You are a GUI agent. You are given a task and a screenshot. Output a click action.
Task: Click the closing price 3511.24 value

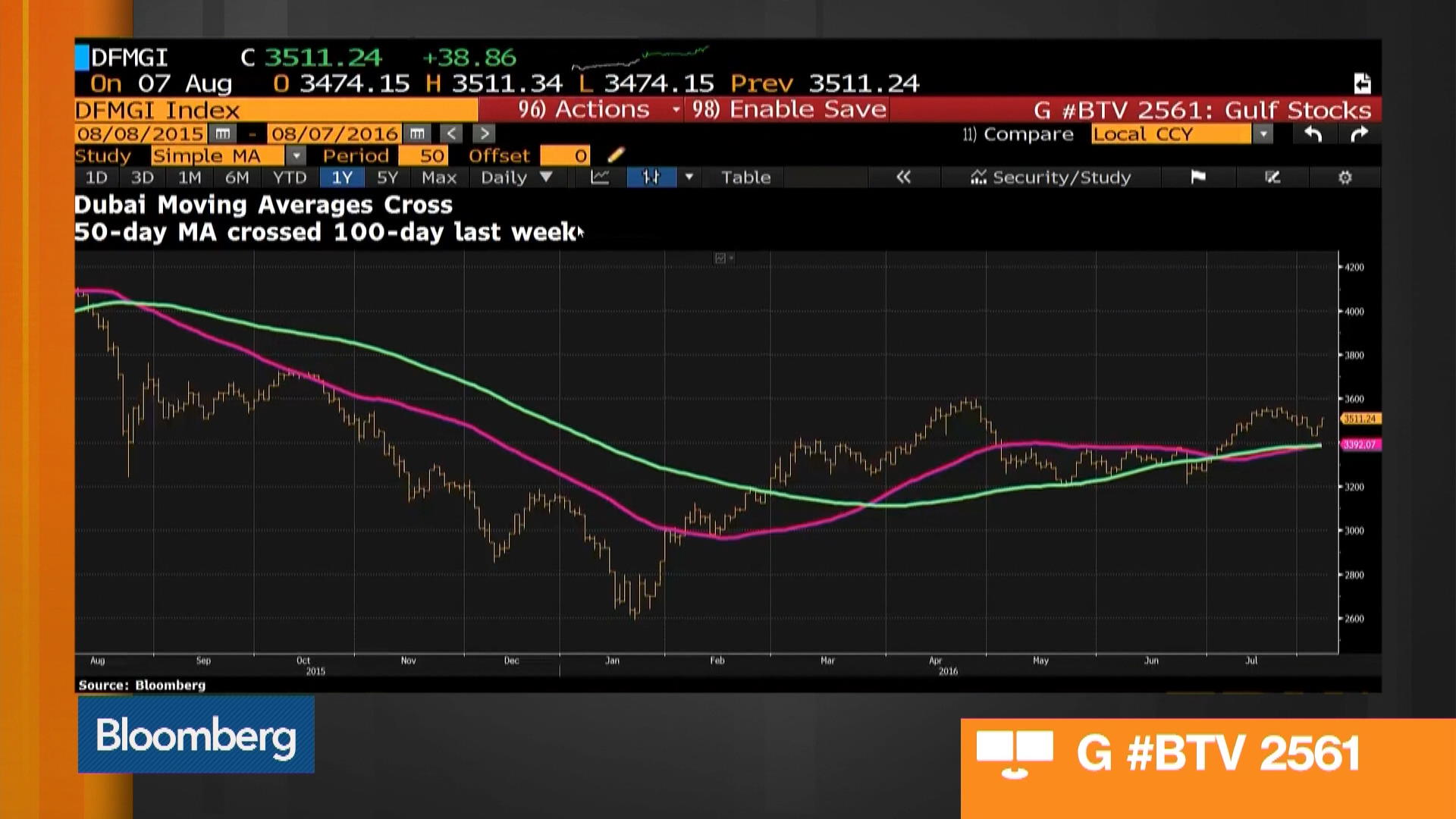point(323,58)
